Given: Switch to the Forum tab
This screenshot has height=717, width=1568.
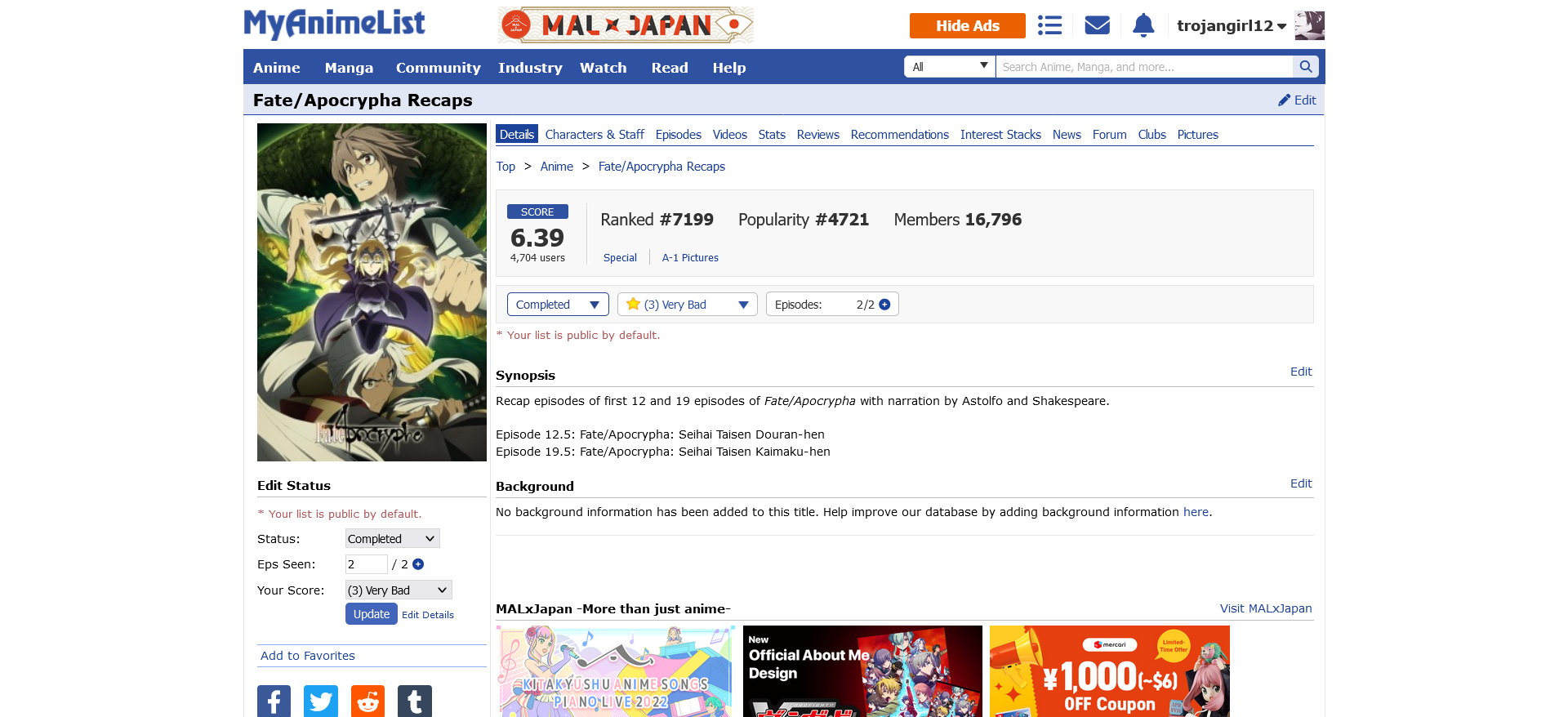Looking at the screenshot, I should click(x=1110, y=135).
